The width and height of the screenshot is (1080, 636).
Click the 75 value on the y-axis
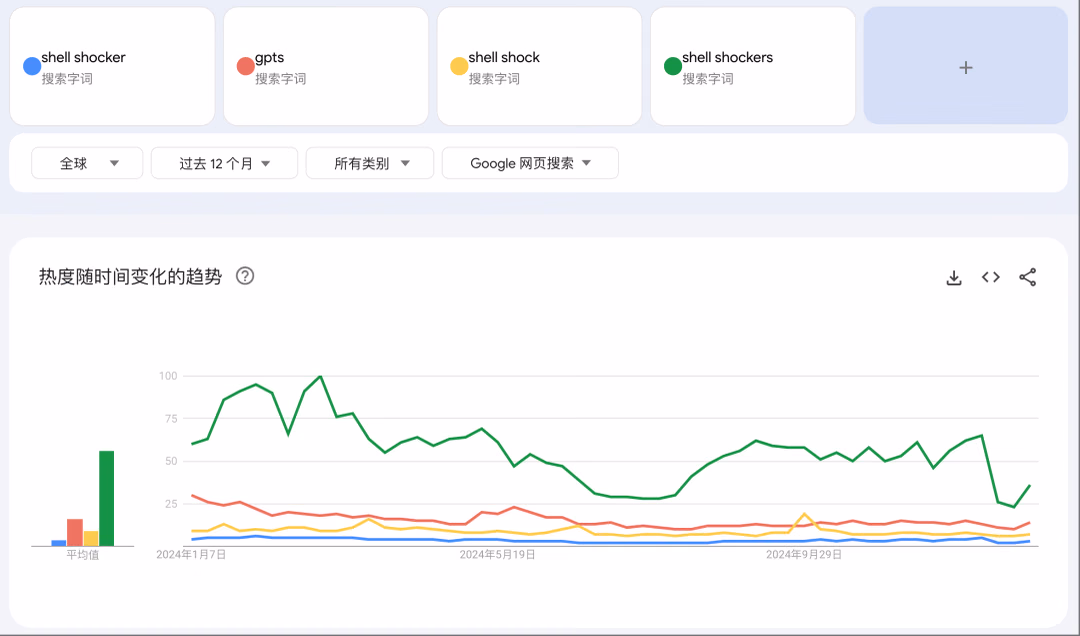(x=171, y=418)
